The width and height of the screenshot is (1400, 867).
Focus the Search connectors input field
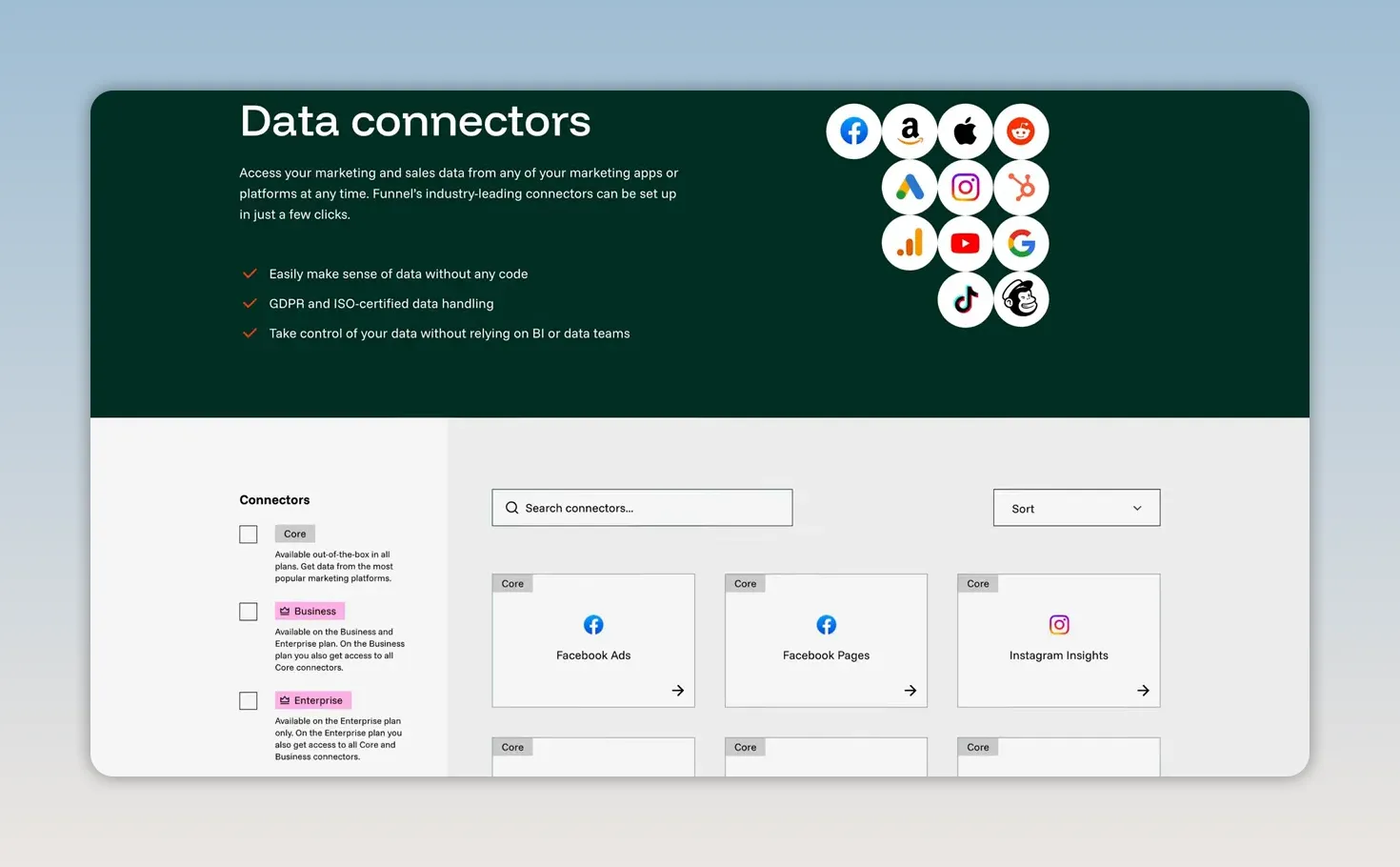click(642, 508)
